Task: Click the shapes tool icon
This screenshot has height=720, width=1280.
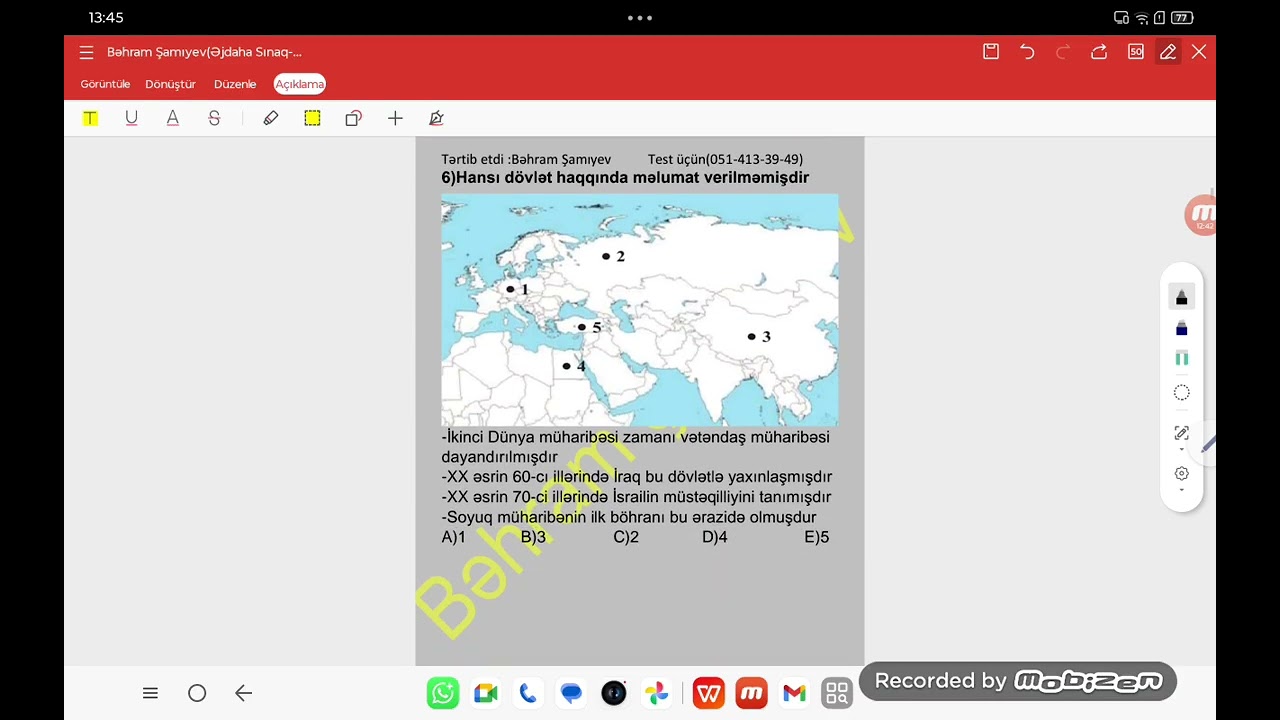Action: [x=353, y=118]
